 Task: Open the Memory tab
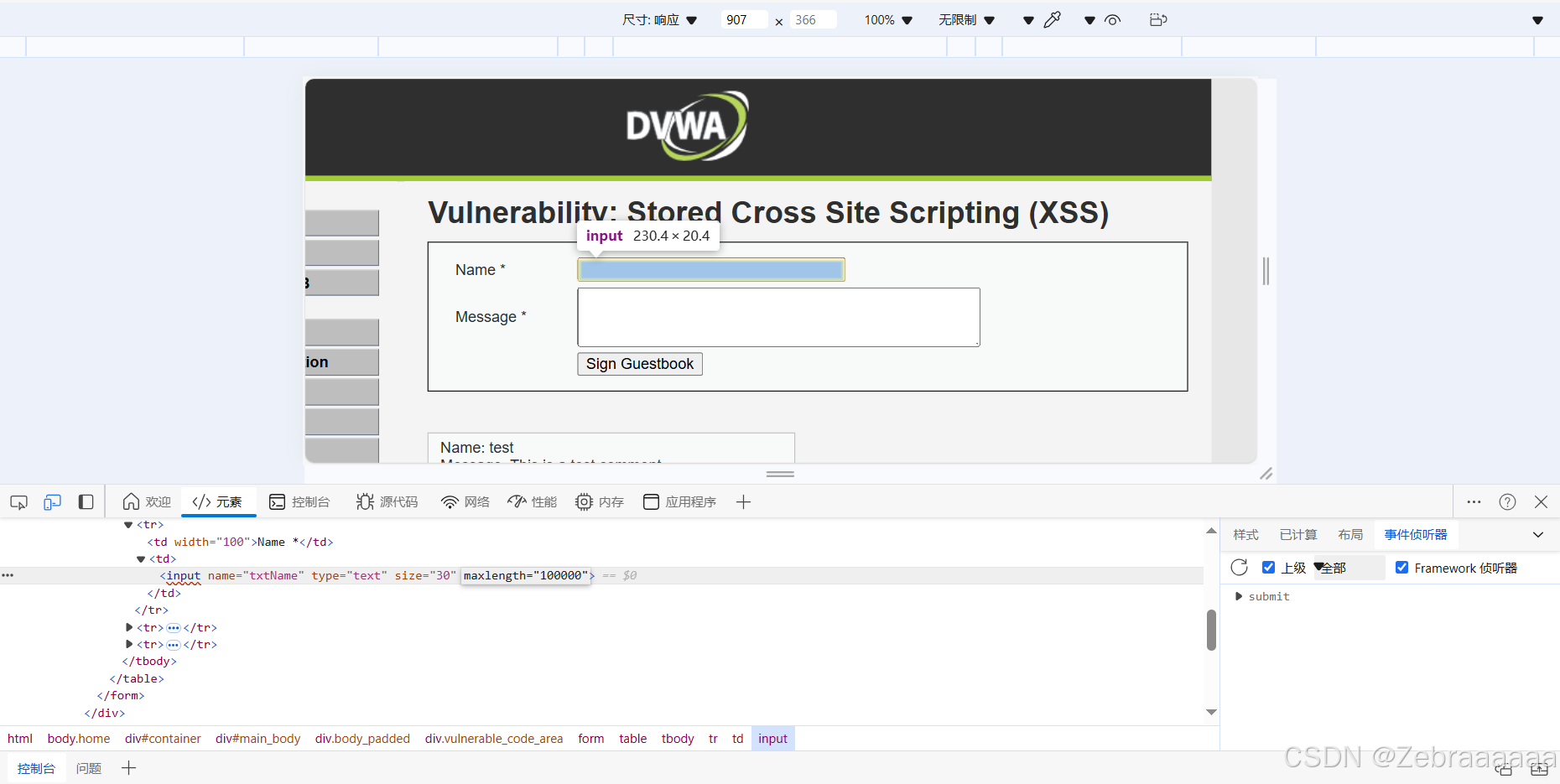600,501
